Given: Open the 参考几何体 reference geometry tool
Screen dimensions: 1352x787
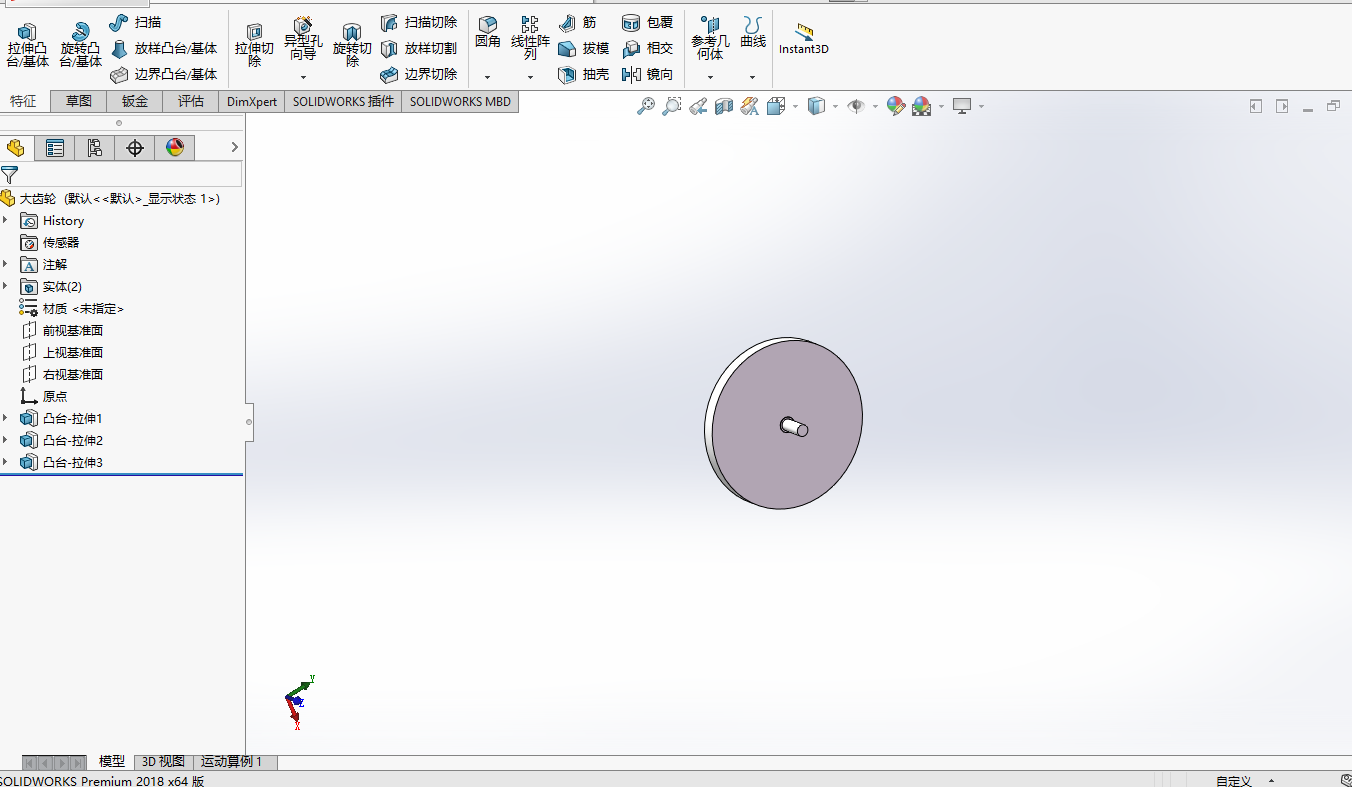Looking at the screenshot, I should coord(710,38).
